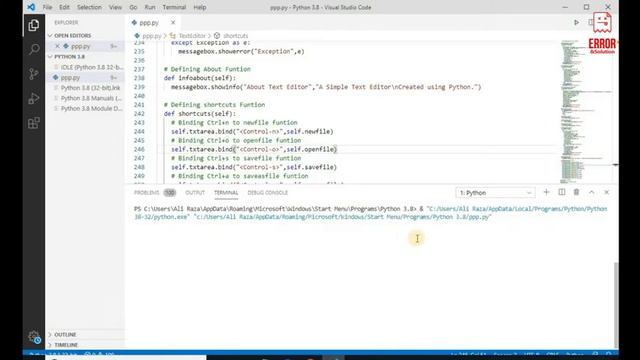This screenshot has height=360, width=640.
Task: Open the Manage gear at sidebar bottom
Action: (x=34, y=337)
